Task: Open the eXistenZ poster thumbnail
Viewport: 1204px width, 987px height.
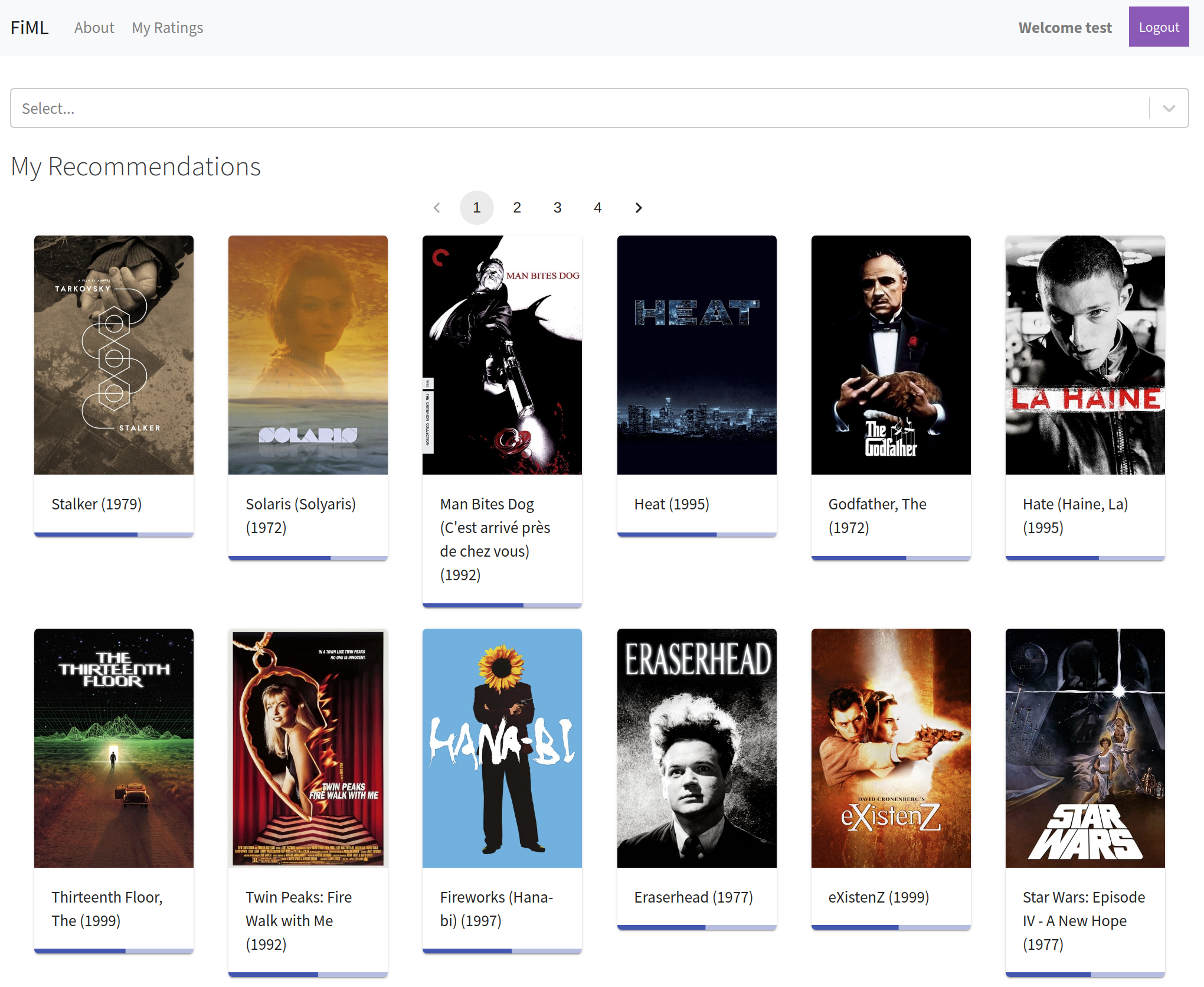Action: pos(891,748)
